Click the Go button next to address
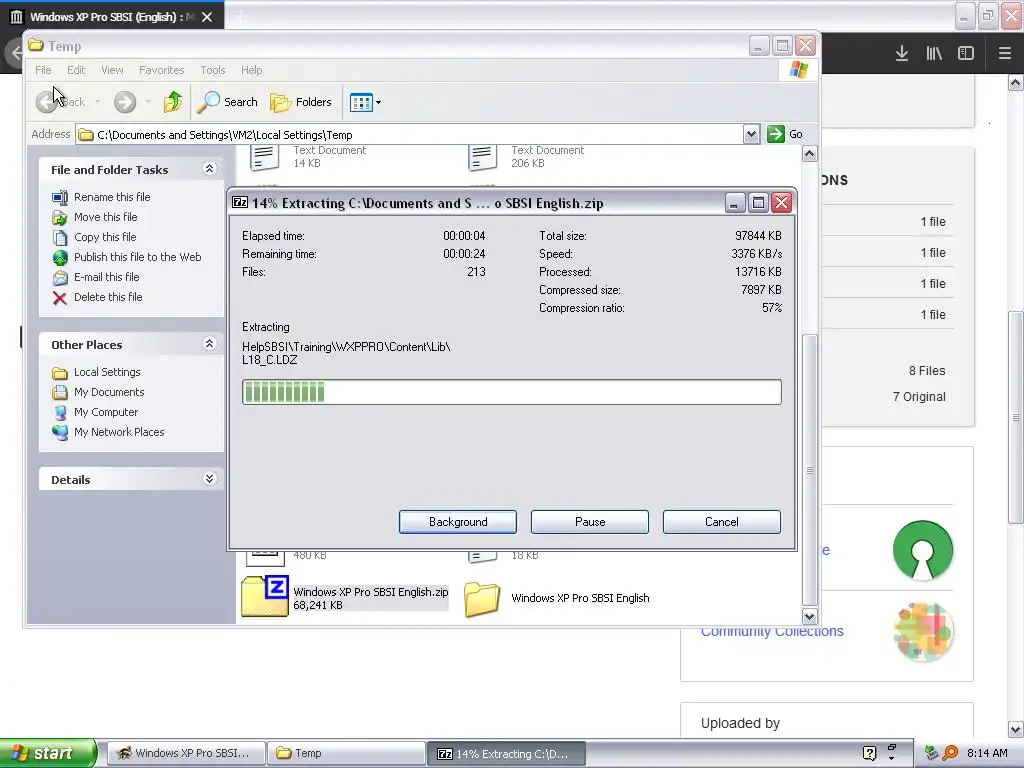Image resolution: width=1024 pixels, height=768 pixels. pyautogui.click(x=785, y=134)
